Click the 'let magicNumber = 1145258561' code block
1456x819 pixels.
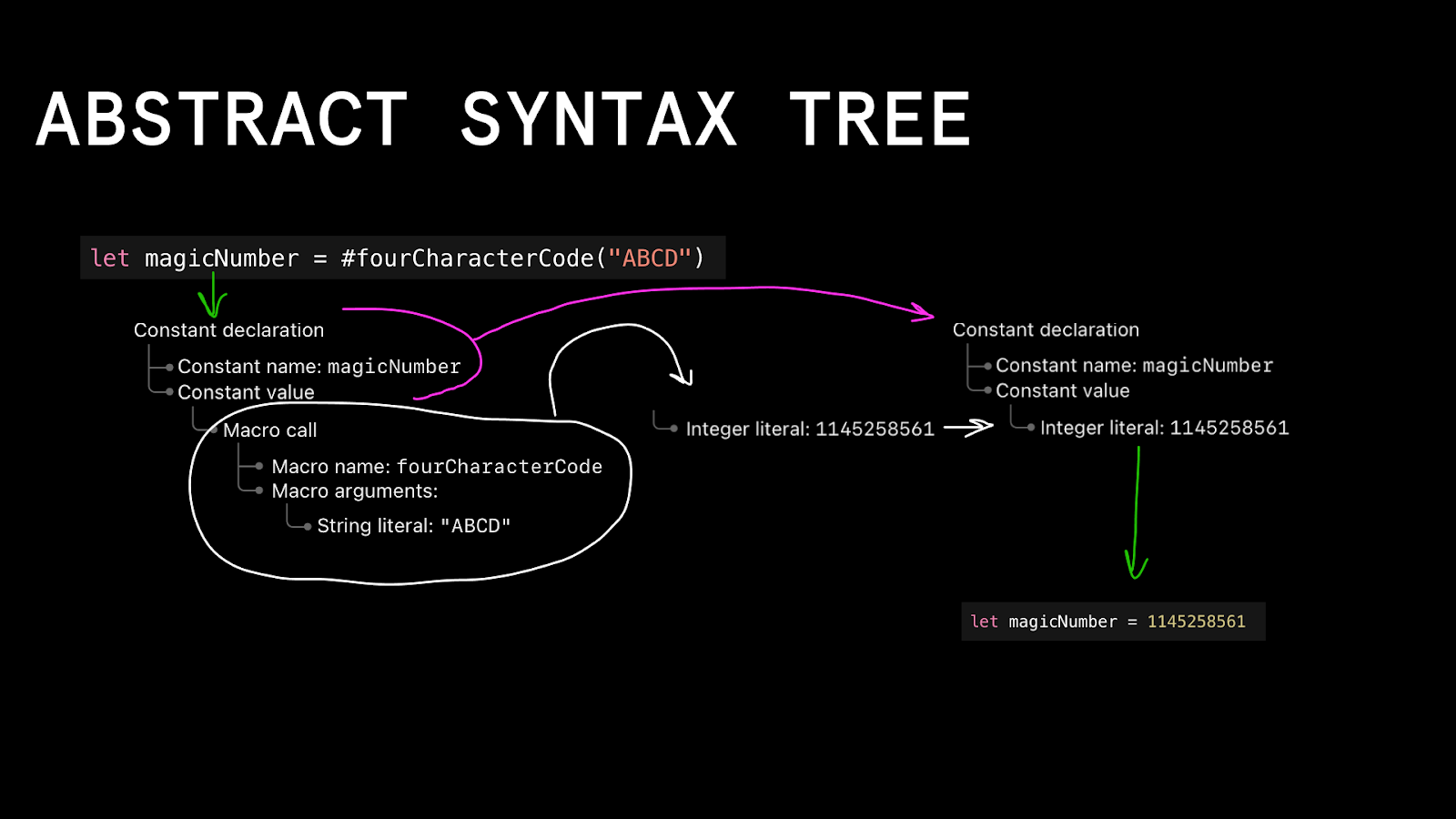tap(1113, 622)
